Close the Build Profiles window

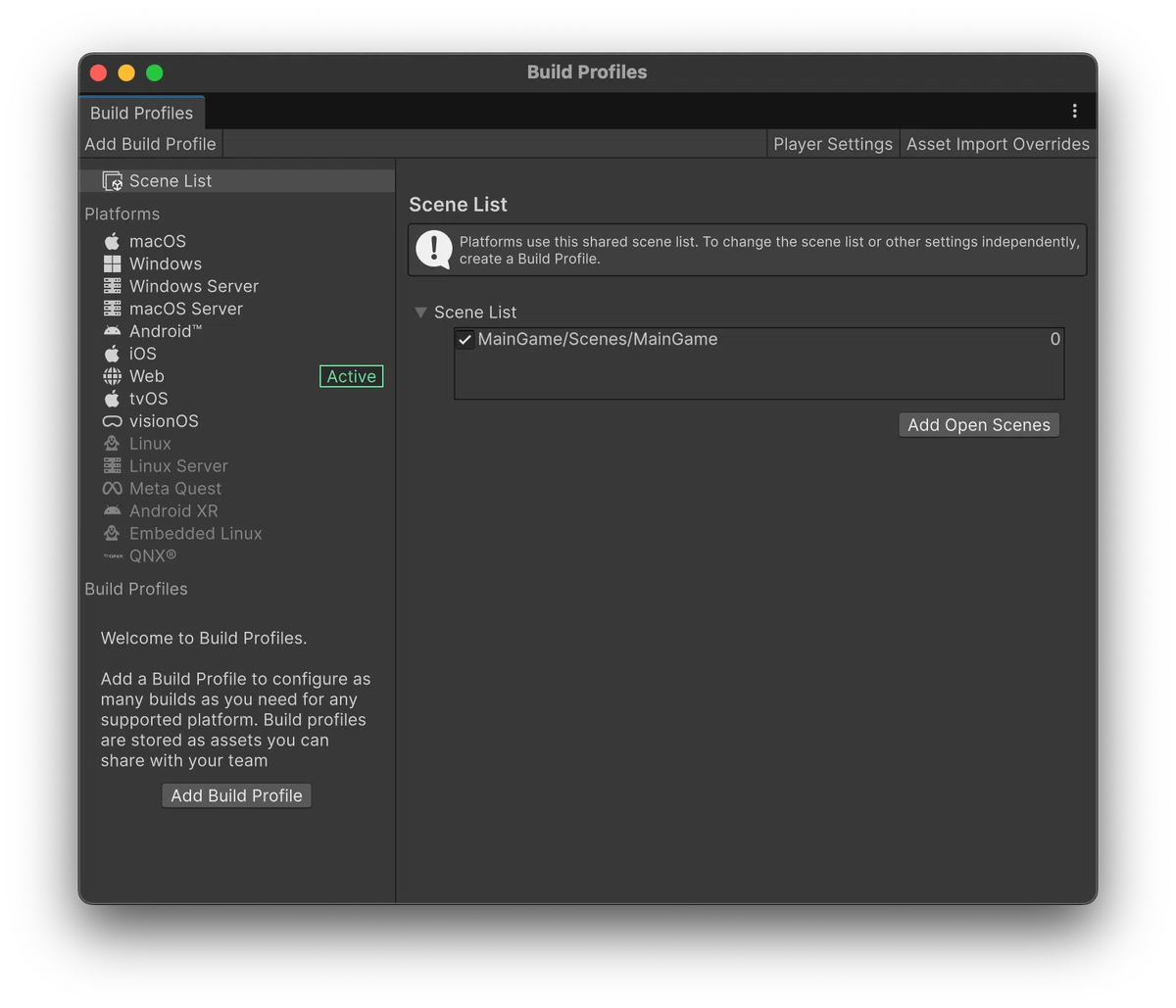(98, 72)
